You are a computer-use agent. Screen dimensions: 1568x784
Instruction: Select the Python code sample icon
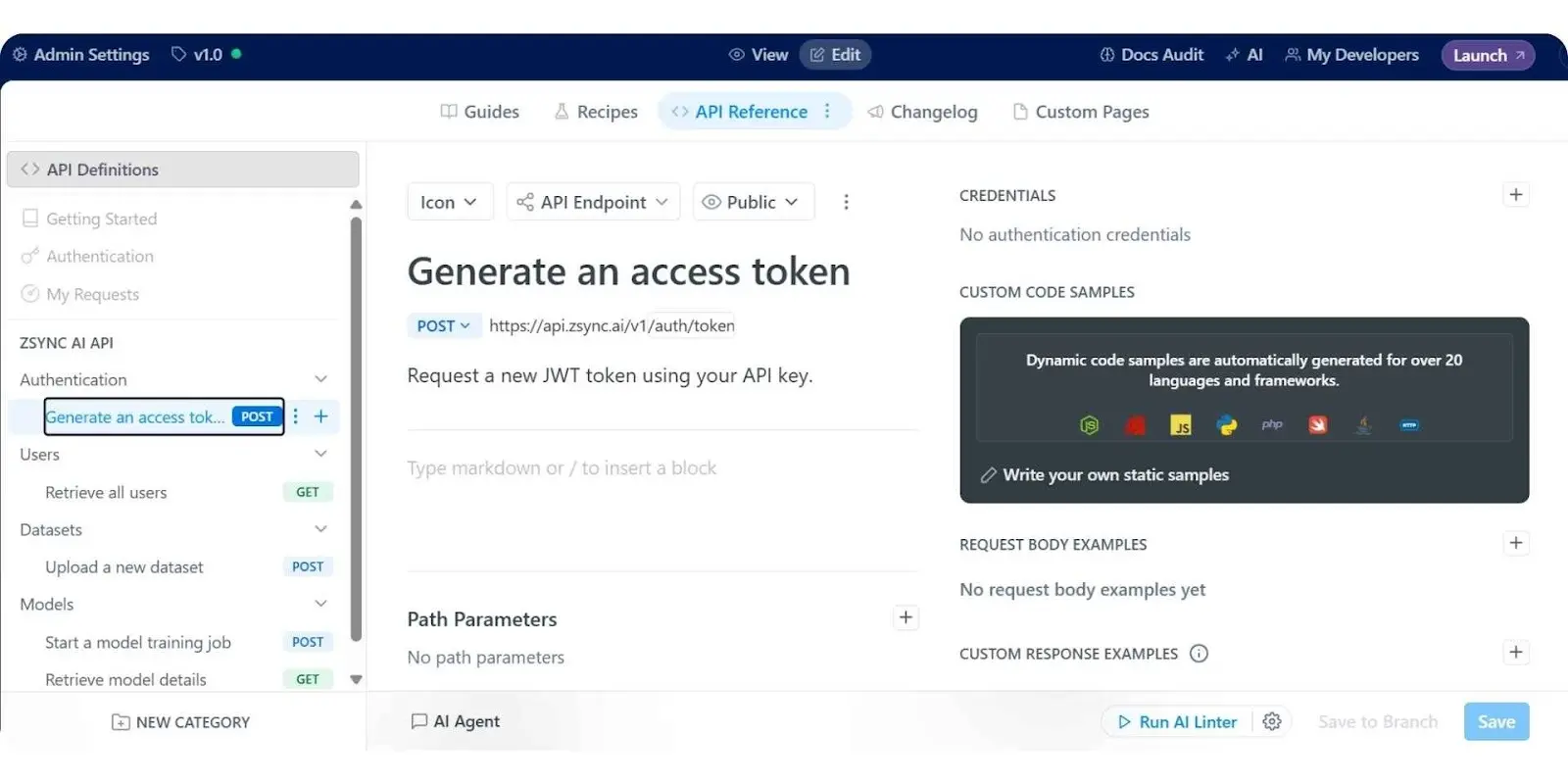(1226, 425)
